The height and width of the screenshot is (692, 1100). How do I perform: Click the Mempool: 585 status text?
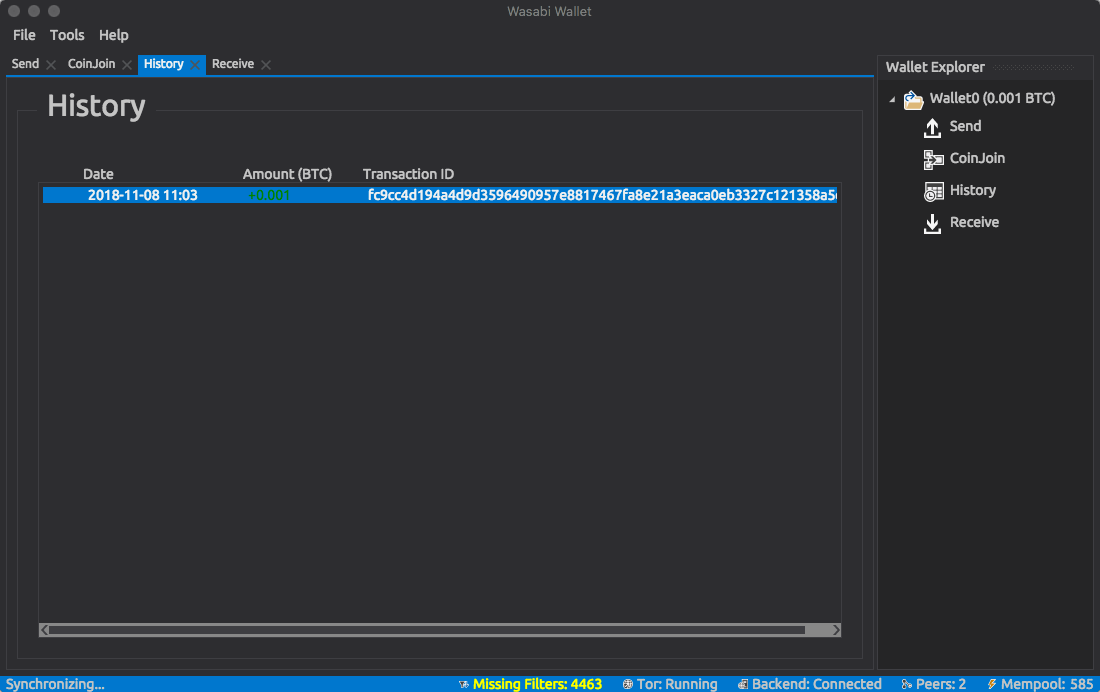pyautogui.click(x=1047, y=684)
